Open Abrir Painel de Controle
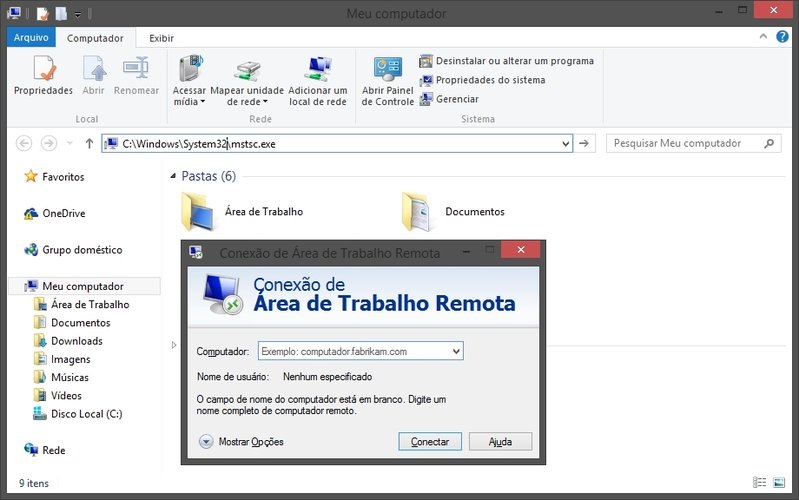The width and height of the screenshot is (799, 500). coord(388,81)
